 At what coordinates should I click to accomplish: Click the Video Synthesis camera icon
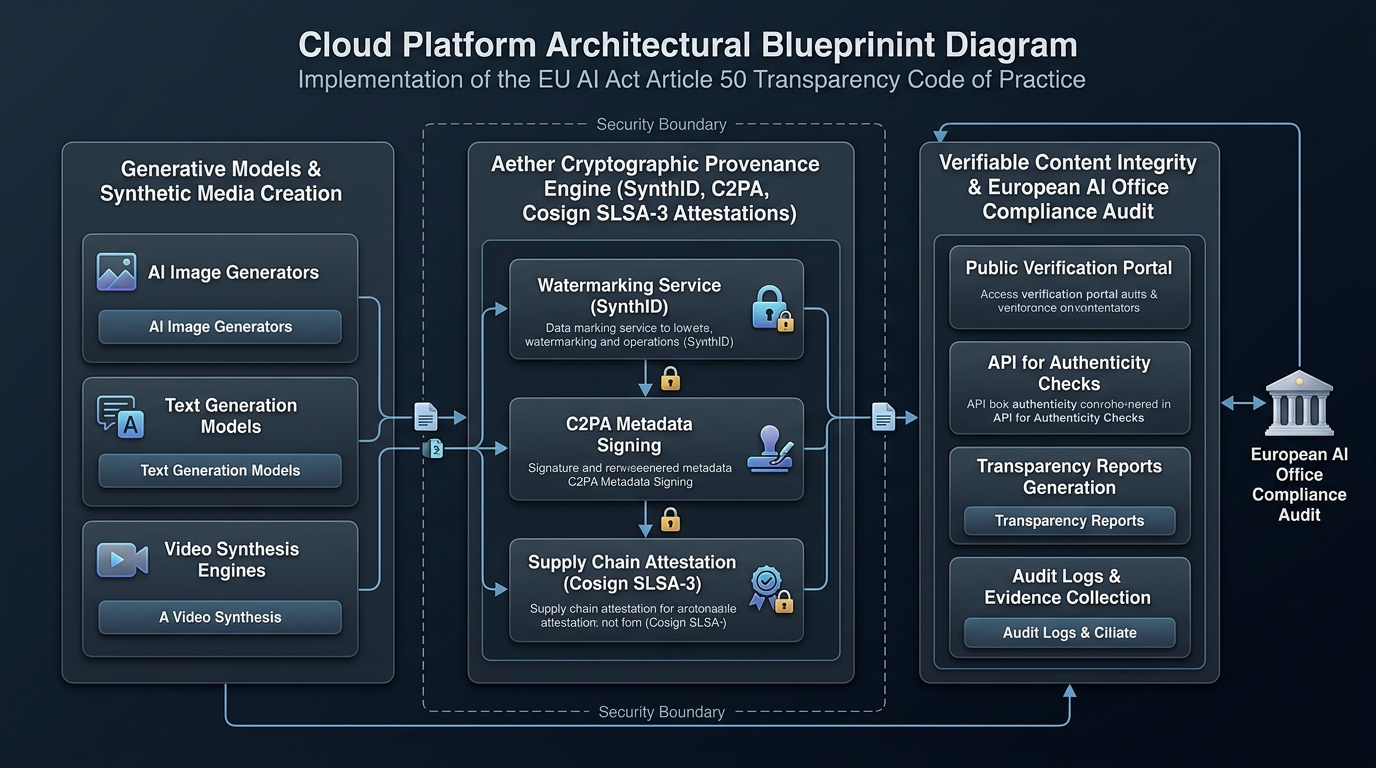[122, 560]
